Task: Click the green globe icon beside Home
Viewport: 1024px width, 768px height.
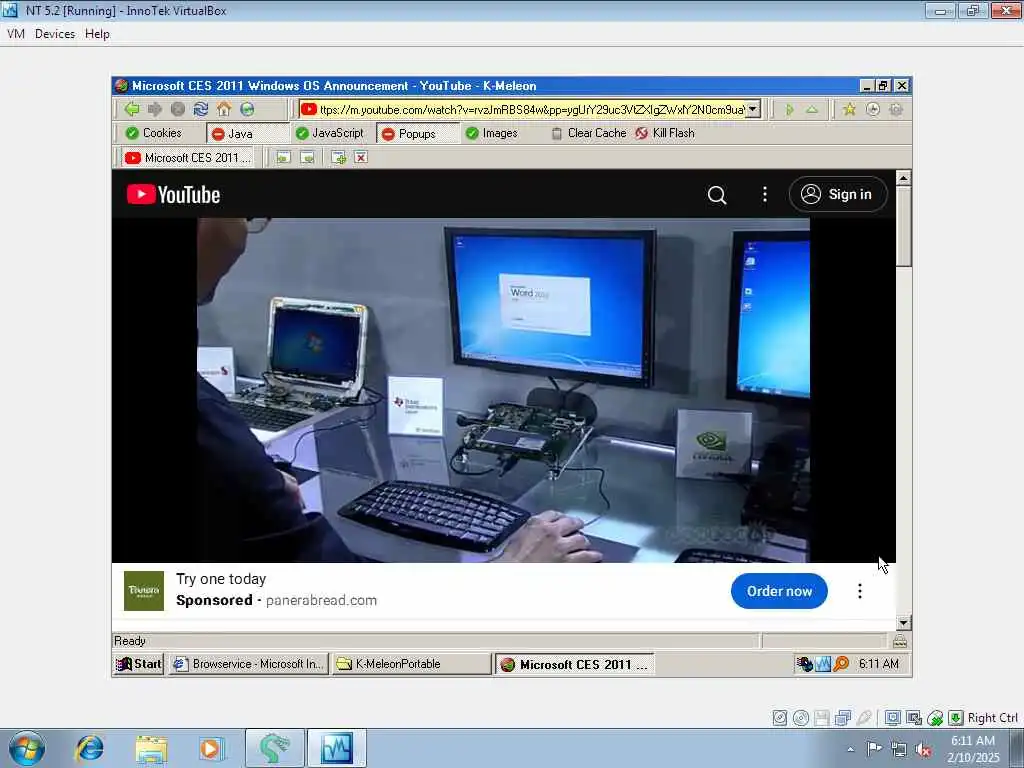Action: click(x=247, y=109)
